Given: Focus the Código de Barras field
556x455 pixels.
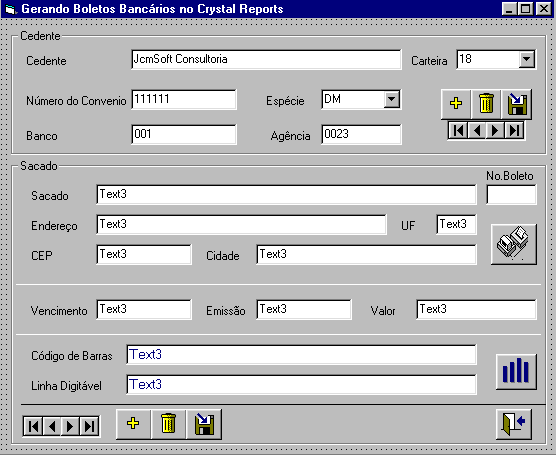Looking at the screenshot, I should tap(301, 355).
